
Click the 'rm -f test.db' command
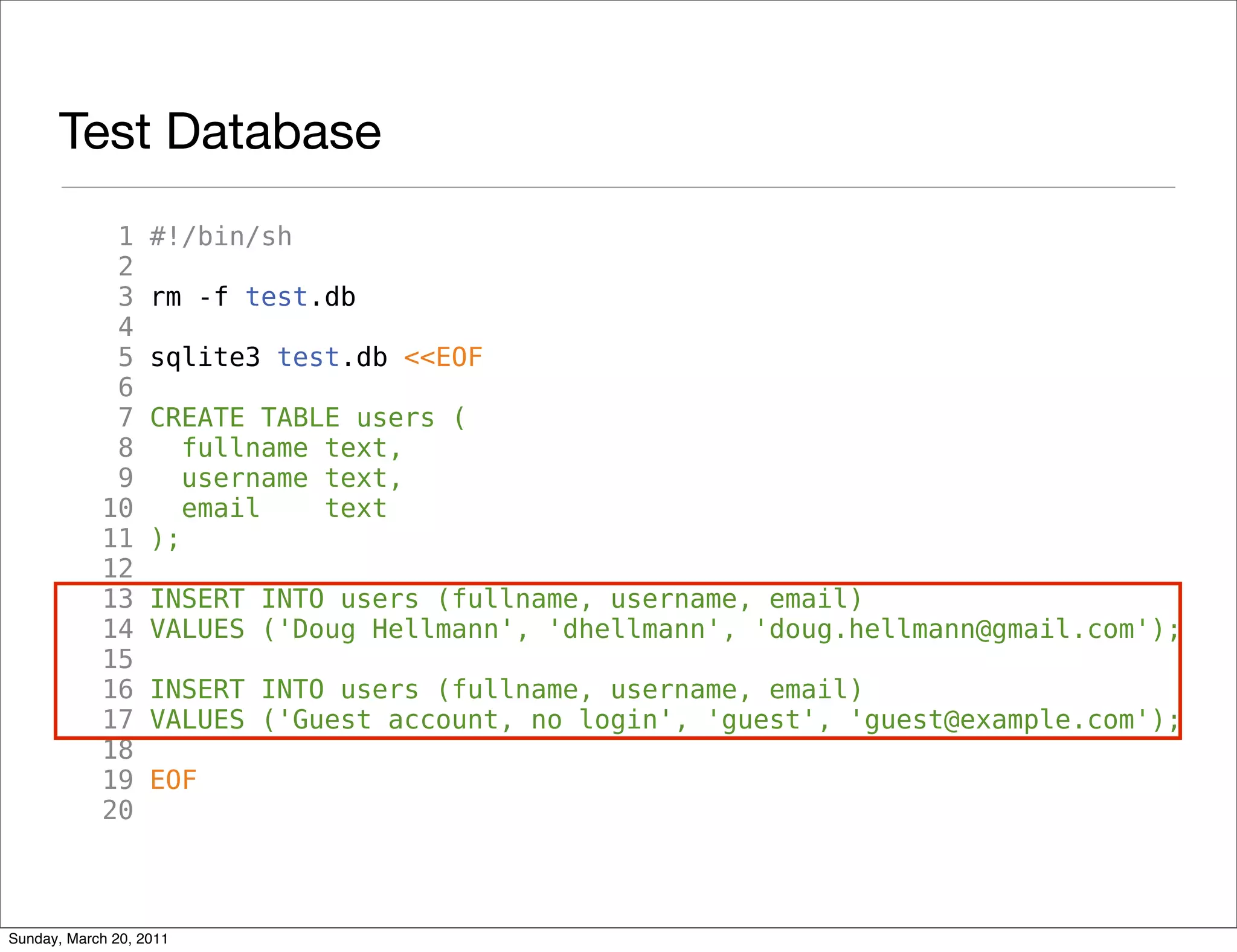pos(253,297)
